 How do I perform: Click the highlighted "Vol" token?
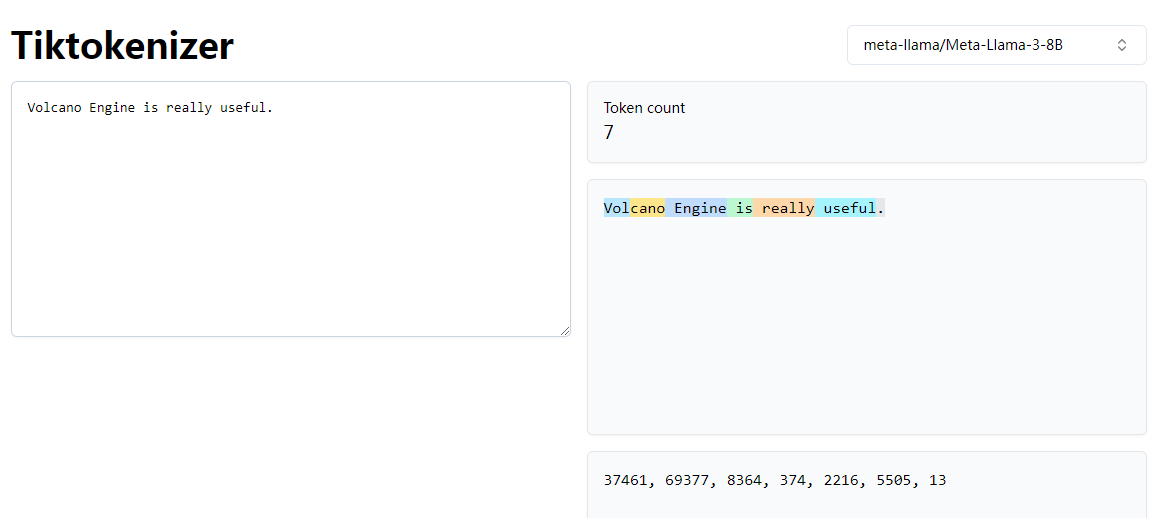pyautogui.click(x=616, y=209)
